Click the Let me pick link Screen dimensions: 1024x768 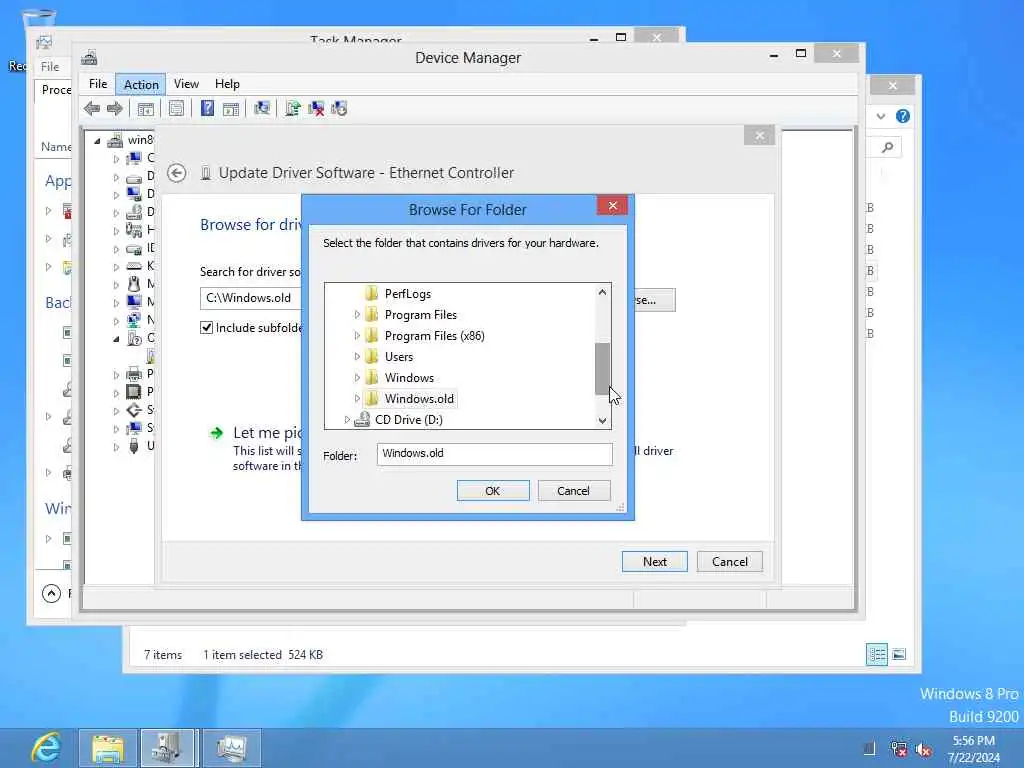[268, 433]
